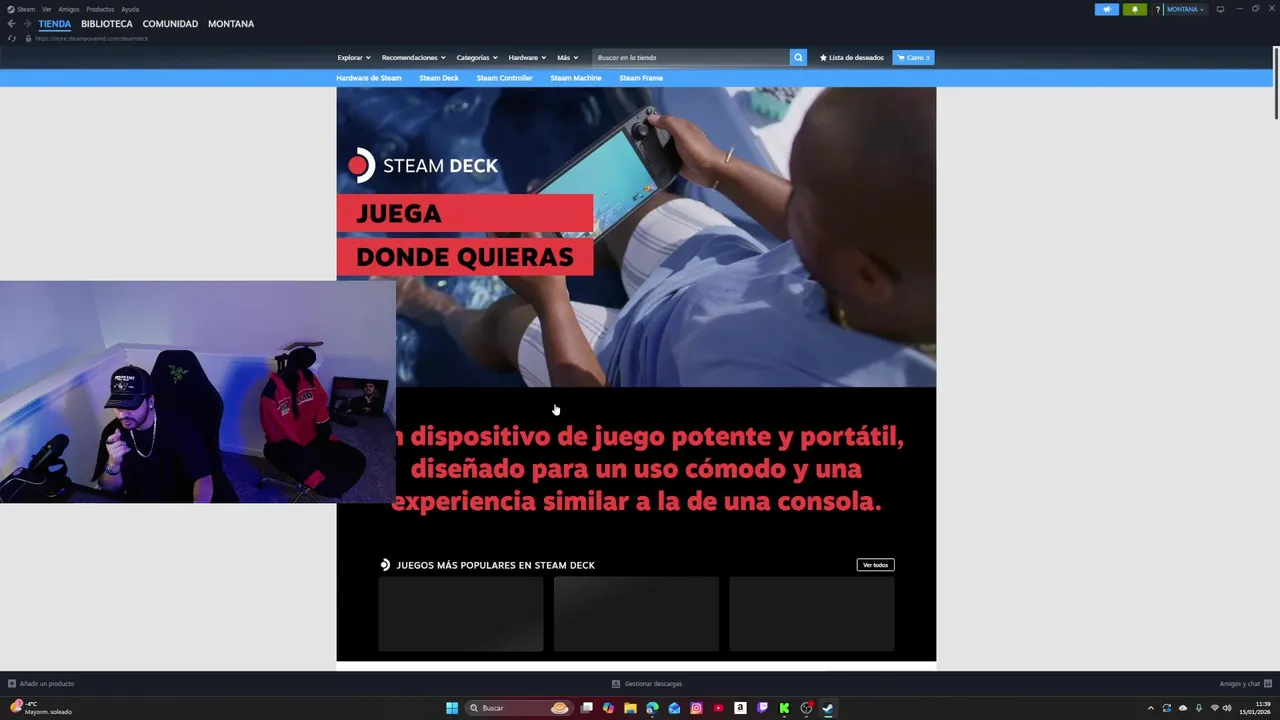
Task: Expand the Explorar dropdown
Action: [354, 58]
